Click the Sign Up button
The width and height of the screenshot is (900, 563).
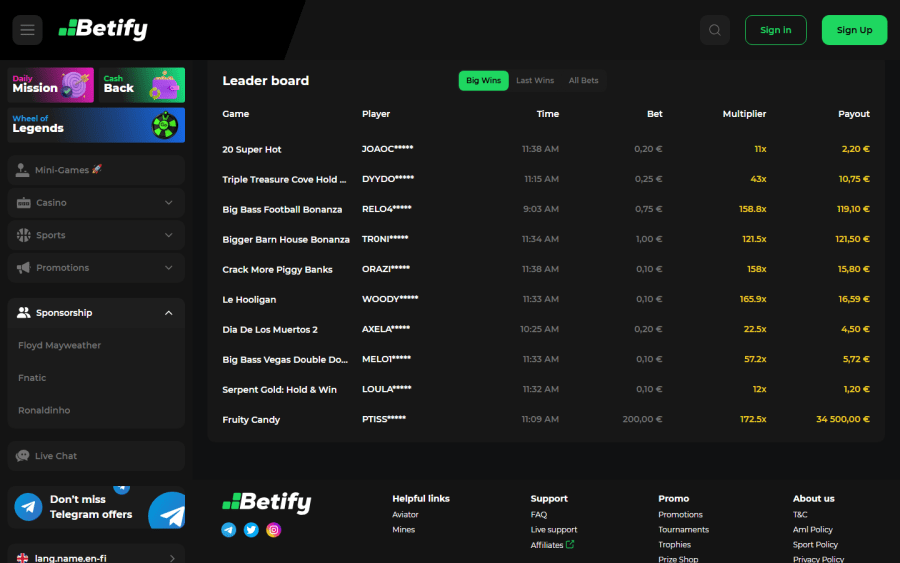(854, 30)
